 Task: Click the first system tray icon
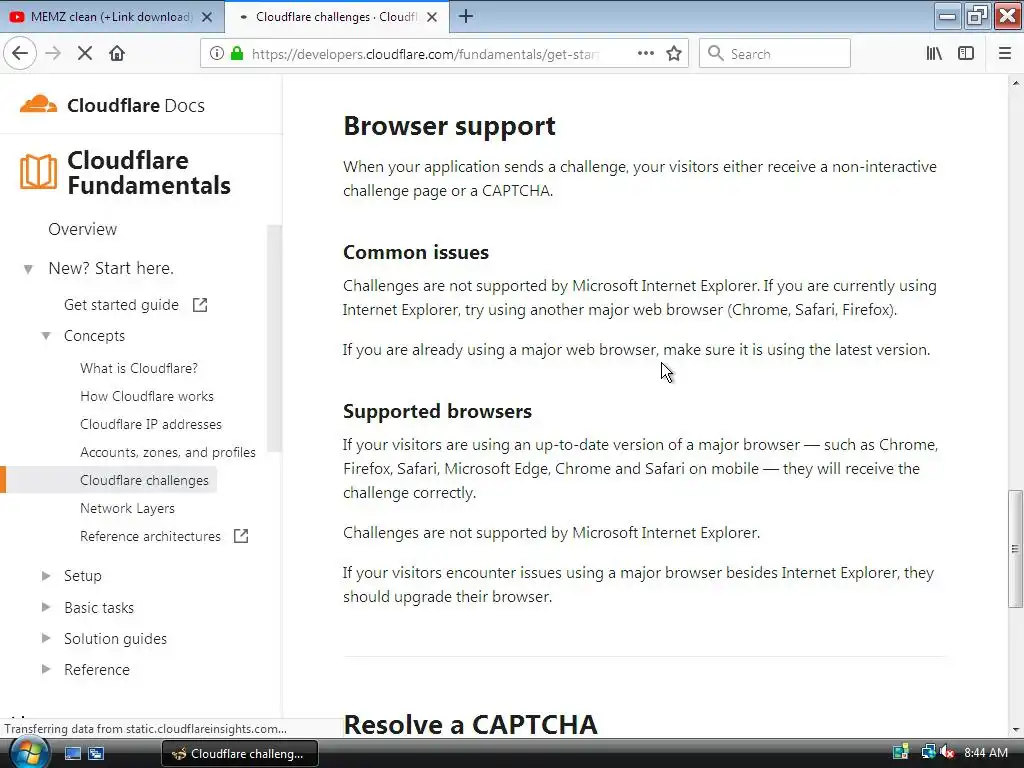tap(901, 753)
